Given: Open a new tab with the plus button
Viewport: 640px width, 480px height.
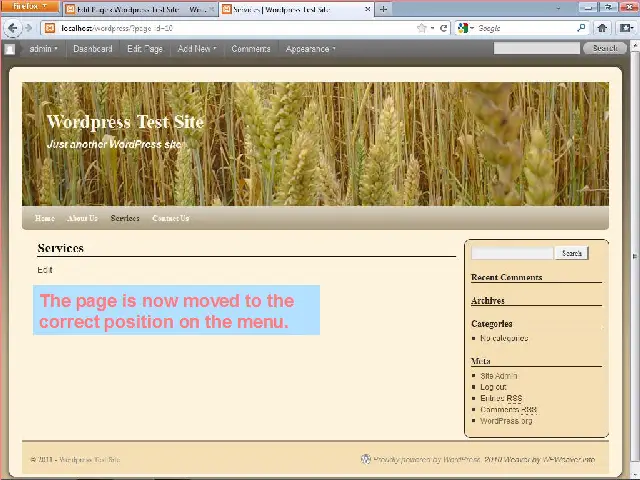Looking at the screenshot, I should pyautogui.click(x=383, y=9).
